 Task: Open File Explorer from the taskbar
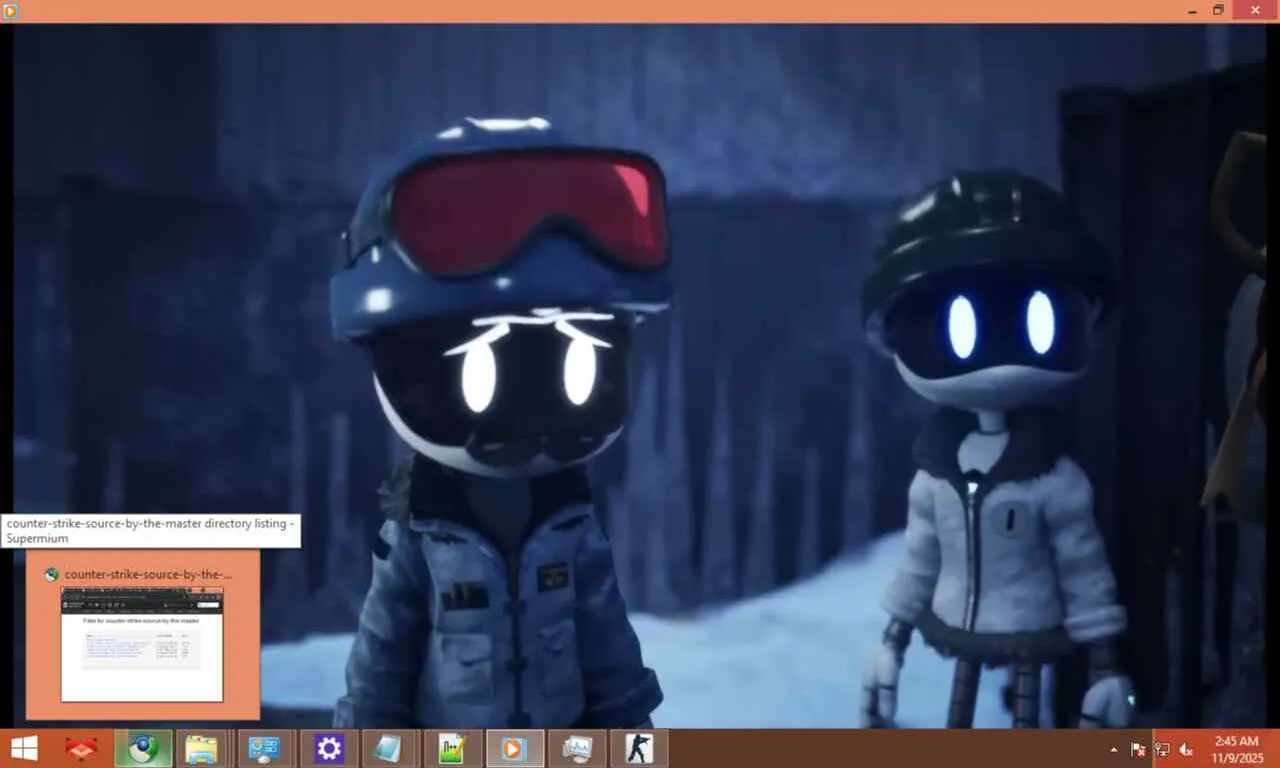click(x=202, y=748)
